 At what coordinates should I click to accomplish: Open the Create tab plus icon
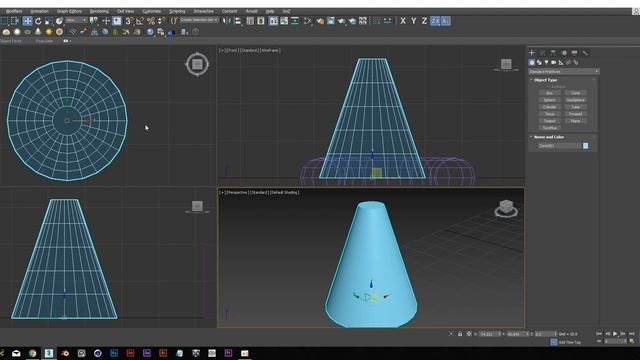[532, 53]
